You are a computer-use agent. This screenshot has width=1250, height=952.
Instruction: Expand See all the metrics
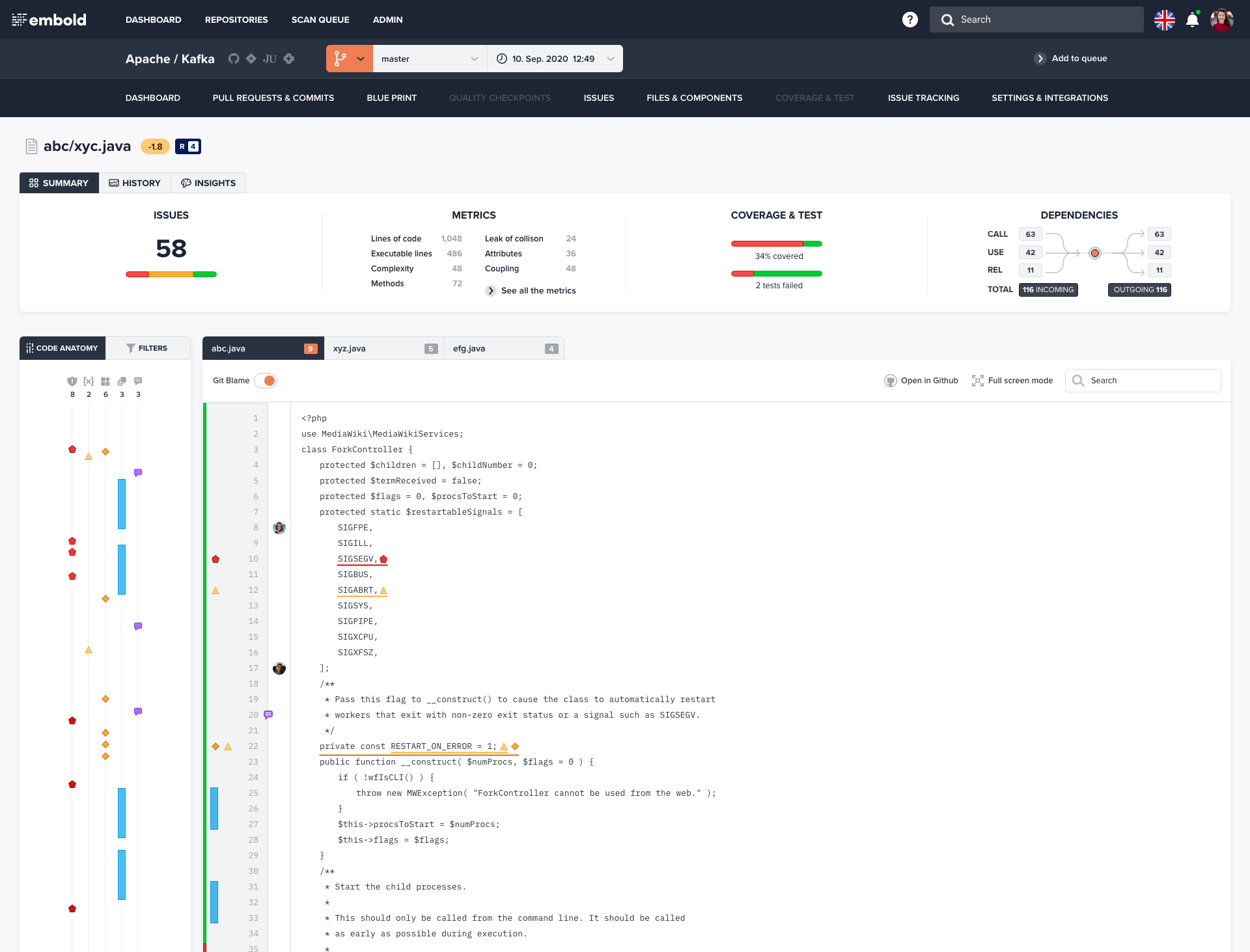531,291
